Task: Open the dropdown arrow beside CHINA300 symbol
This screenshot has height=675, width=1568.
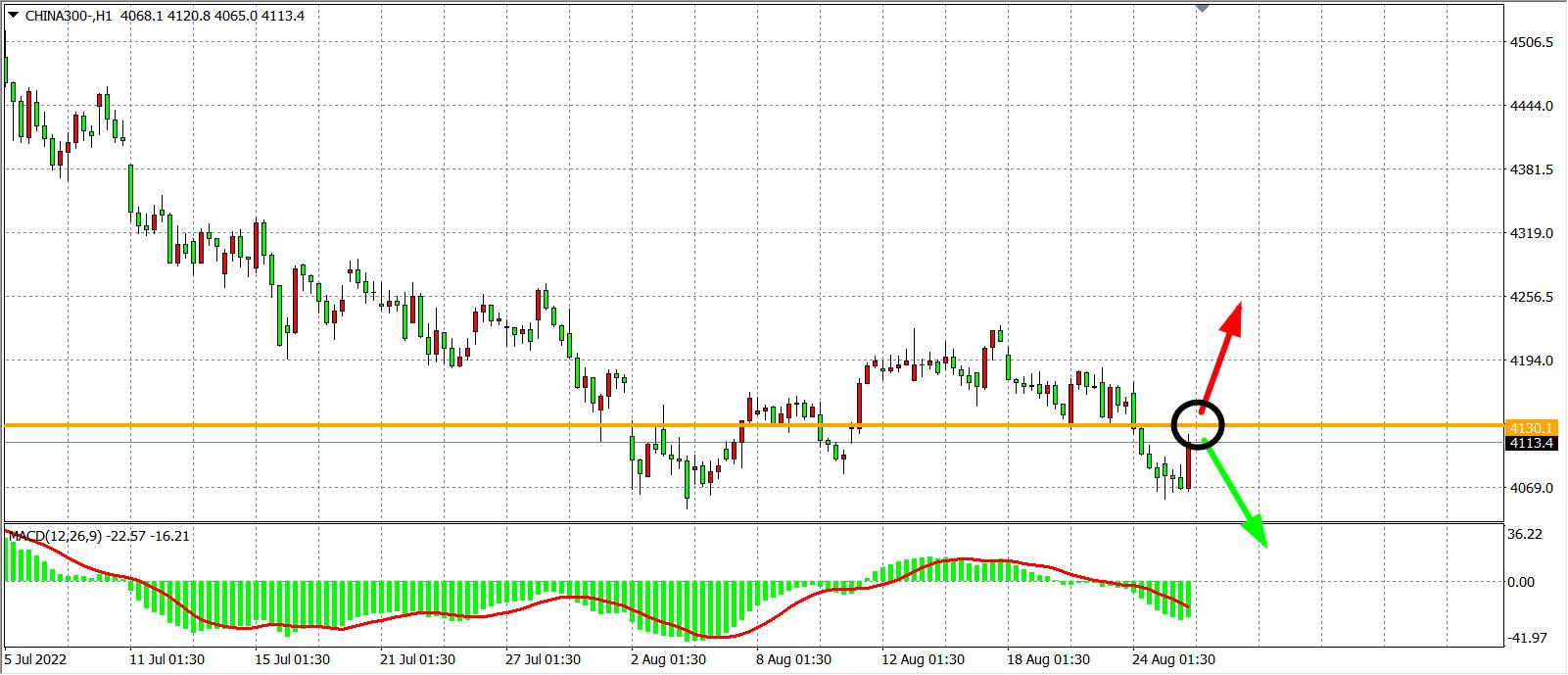Action: [13, 16]
